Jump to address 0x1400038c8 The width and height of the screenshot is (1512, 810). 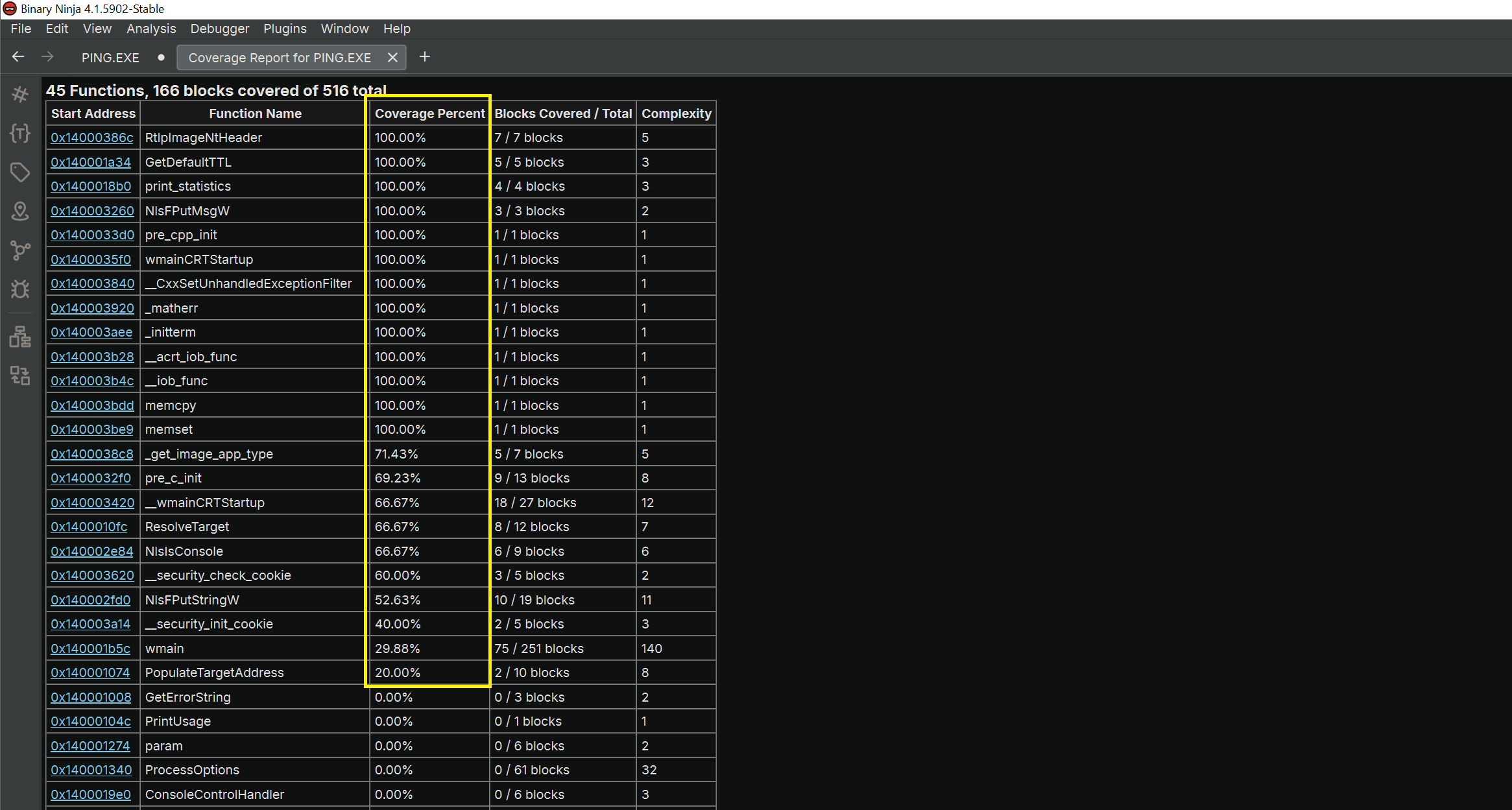(x=92, y=454)
